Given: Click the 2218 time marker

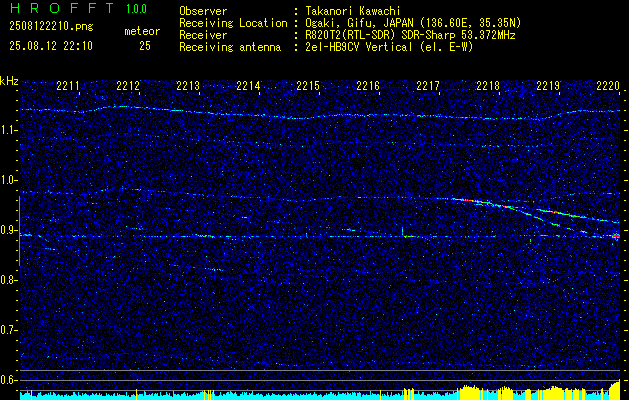Looking at the screenshot, I should (488, 85).
